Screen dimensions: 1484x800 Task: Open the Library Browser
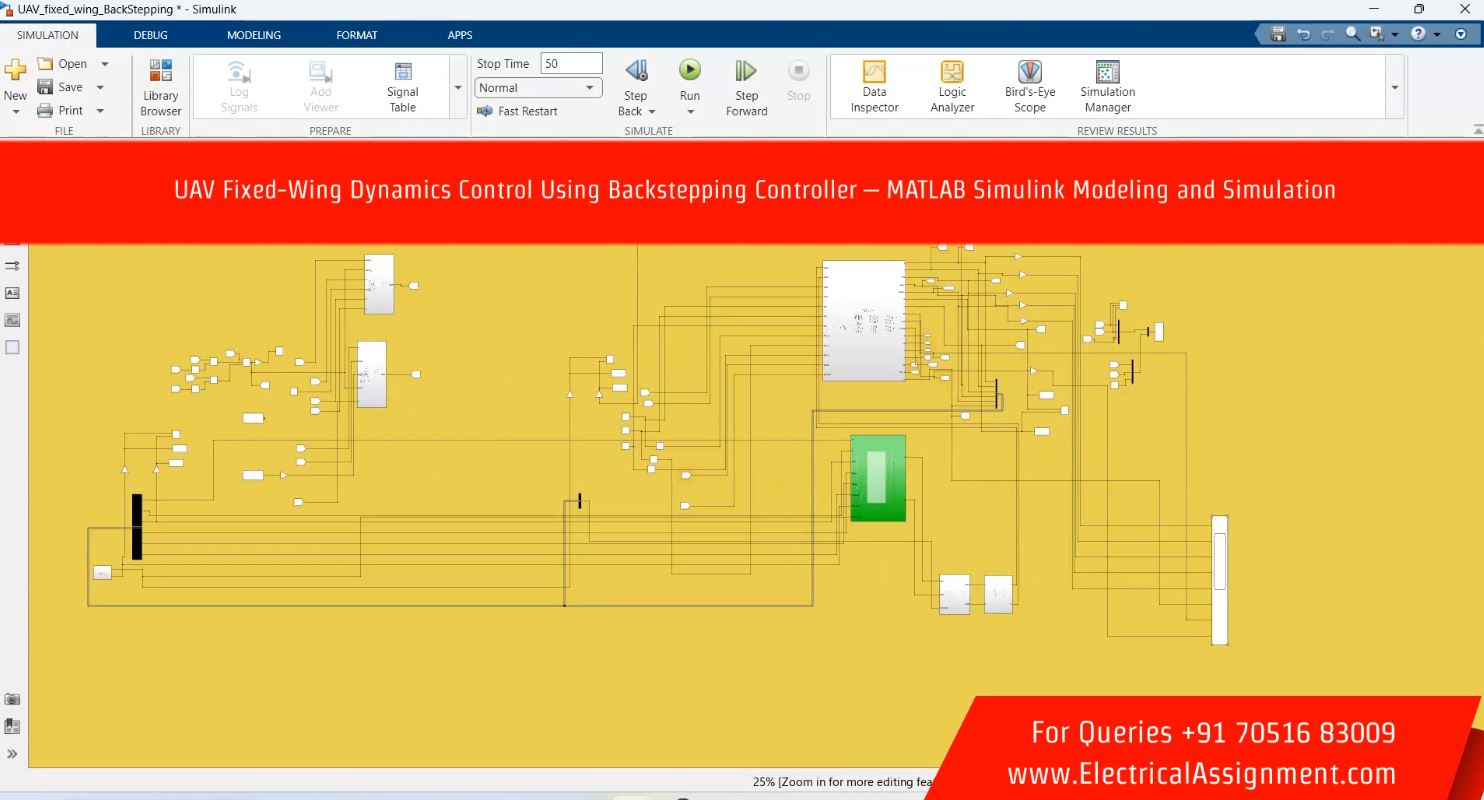click(x=160, y=87)
